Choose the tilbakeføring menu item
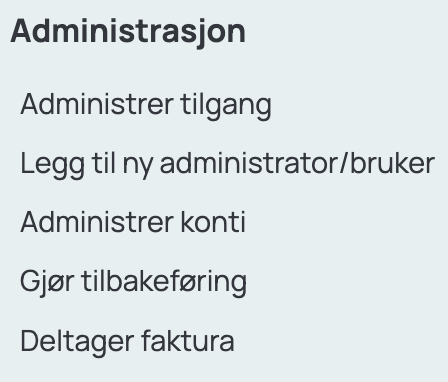The width and height of the screenshot is (448, 382). point(134,283)
